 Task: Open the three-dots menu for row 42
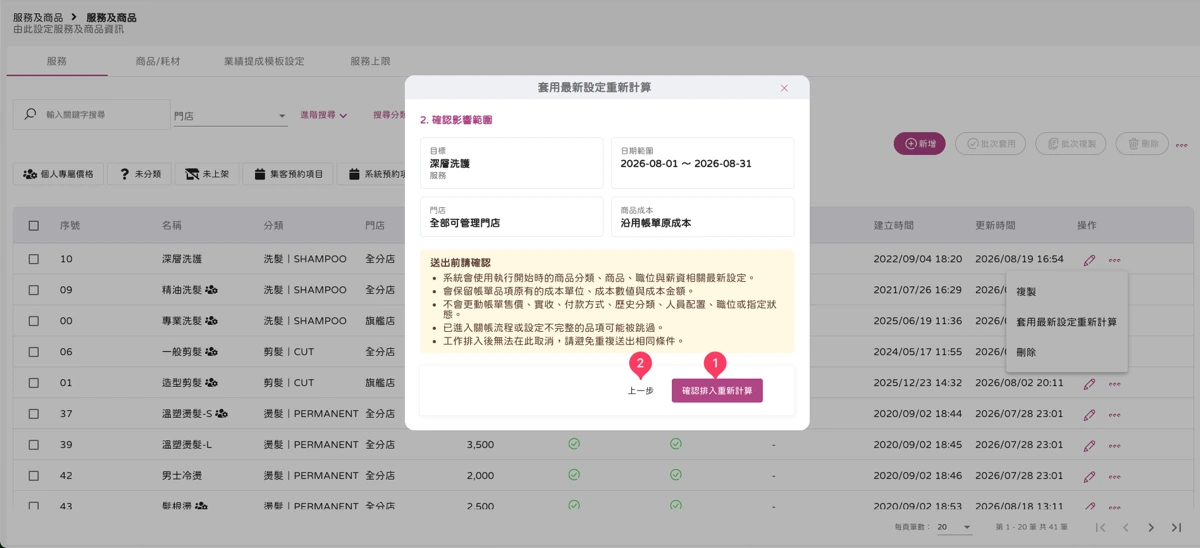[x=1114, y=477]
